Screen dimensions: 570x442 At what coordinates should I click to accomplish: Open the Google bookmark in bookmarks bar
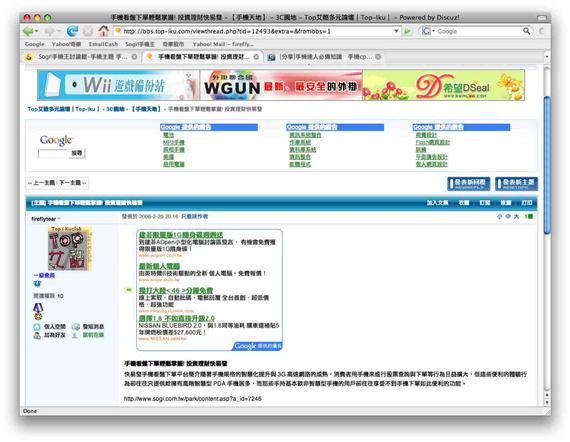35,44
